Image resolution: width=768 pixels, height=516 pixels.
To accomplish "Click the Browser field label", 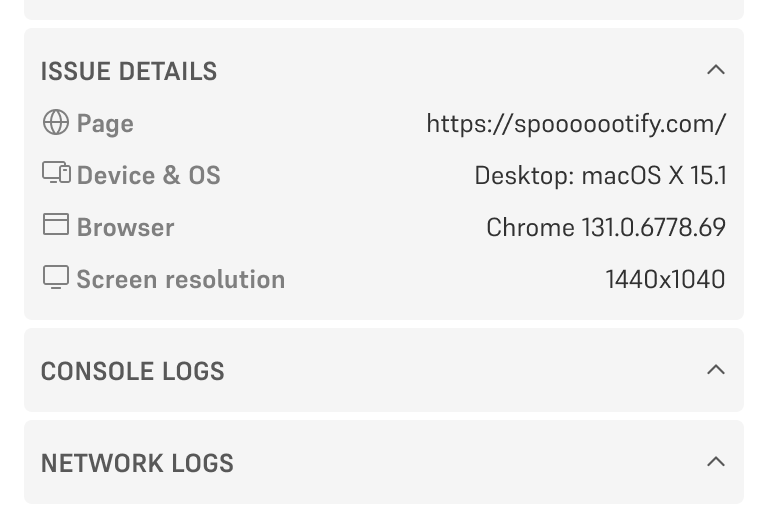I will tap(125, 228).
